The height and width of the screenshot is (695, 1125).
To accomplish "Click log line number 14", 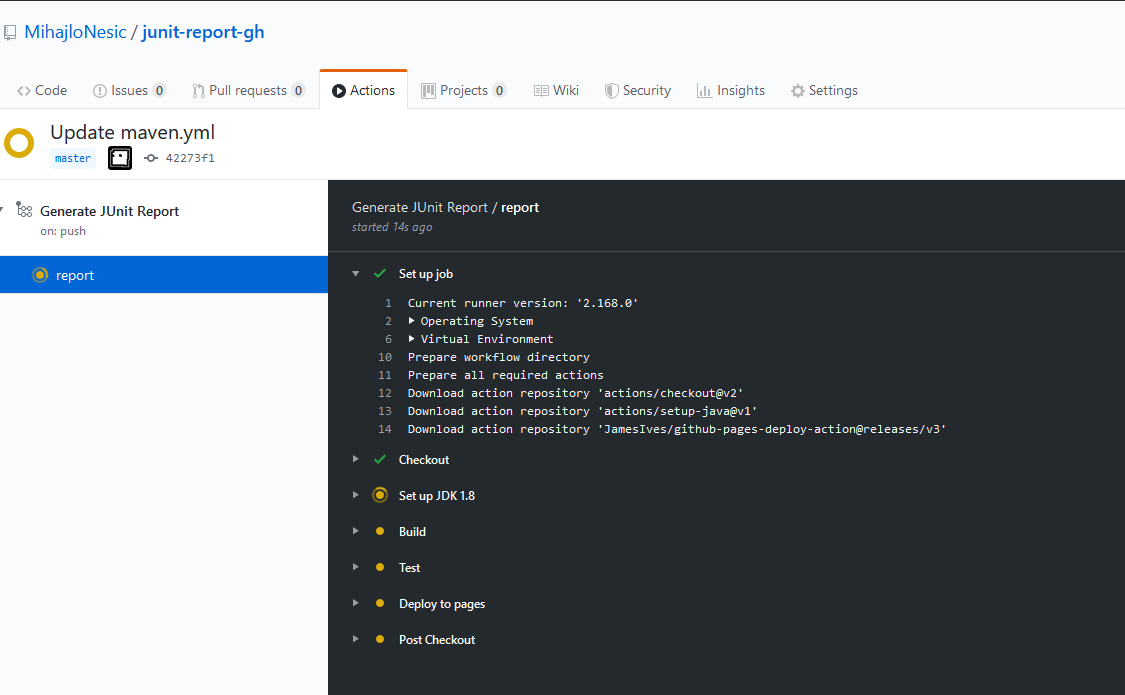I will click(x=385, y=429).
